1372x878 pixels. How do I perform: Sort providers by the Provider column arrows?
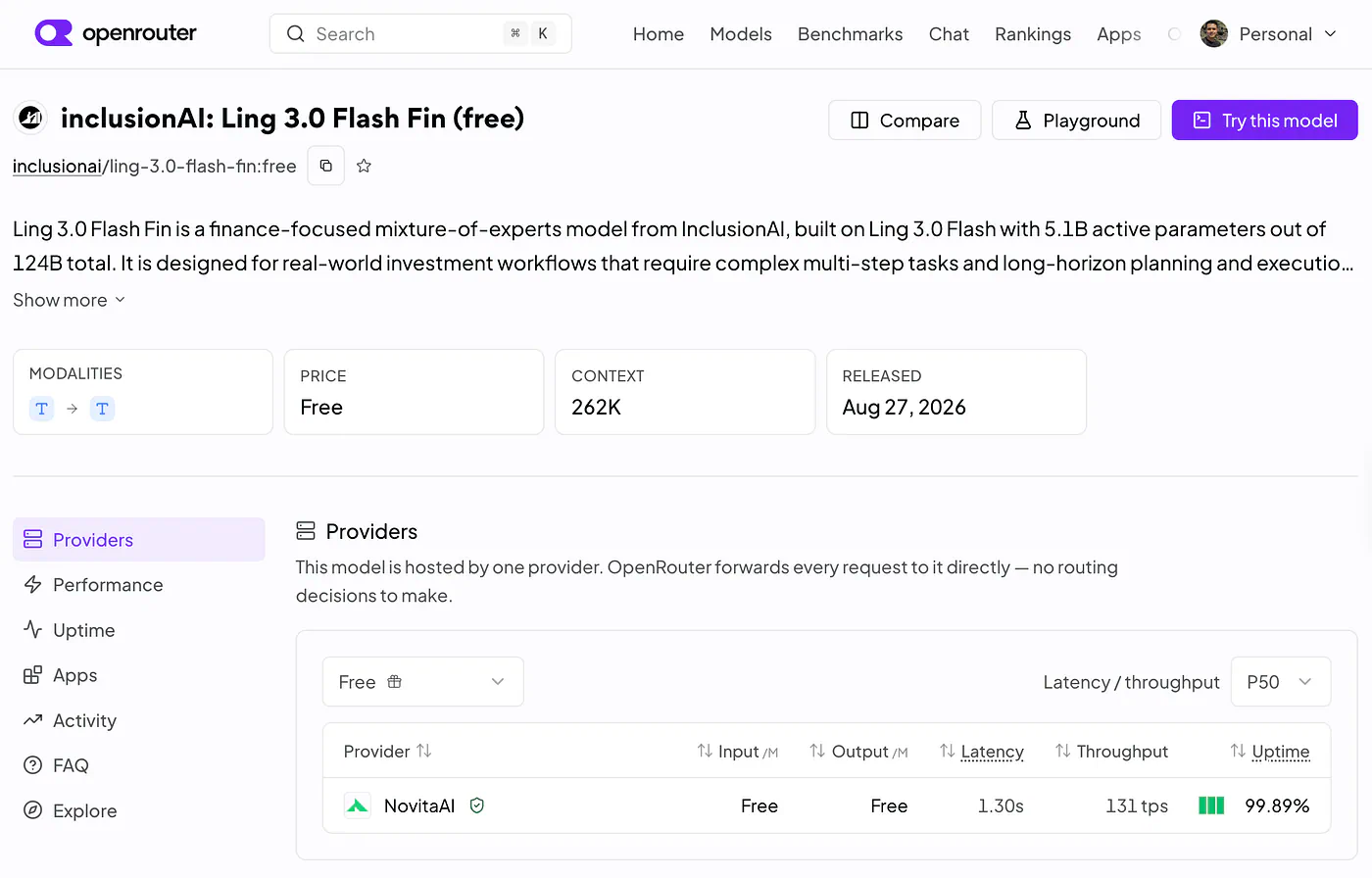pyautogui.click(x=424, y=751)
